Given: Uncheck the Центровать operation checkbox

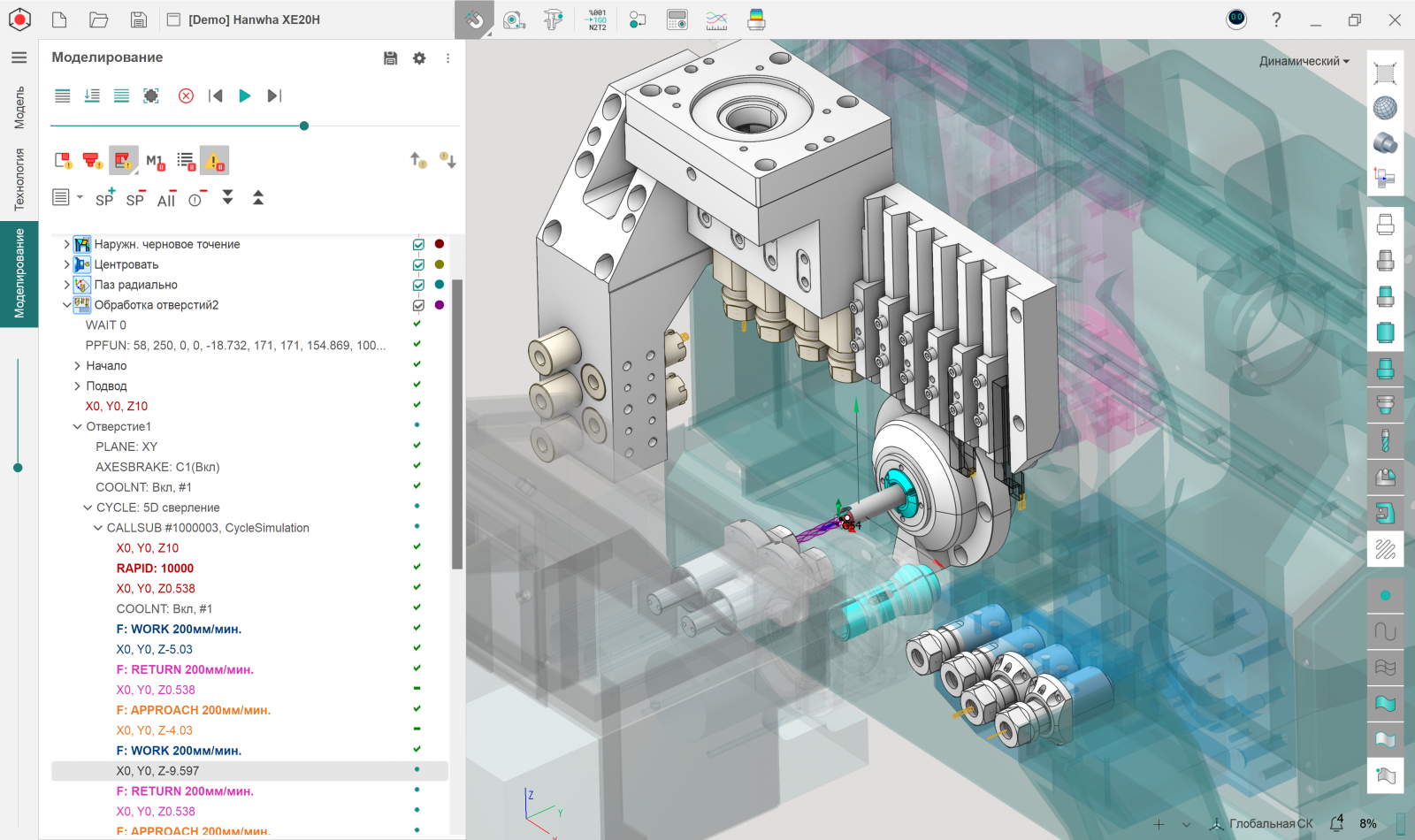Looking at the screenshot, I should pyautogui.click(x=418, y=264).
